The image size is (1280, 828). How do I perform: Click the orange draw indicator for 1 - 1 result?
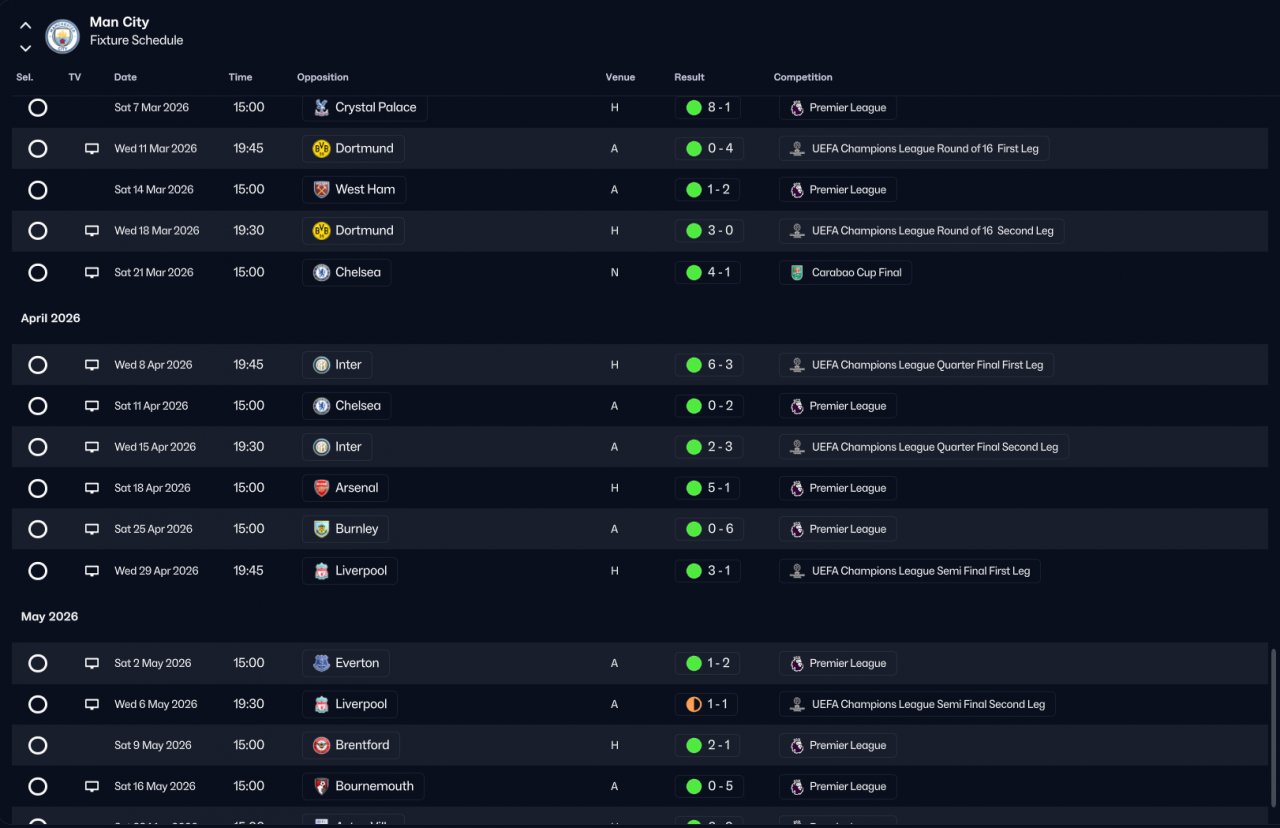pos(694,704)
